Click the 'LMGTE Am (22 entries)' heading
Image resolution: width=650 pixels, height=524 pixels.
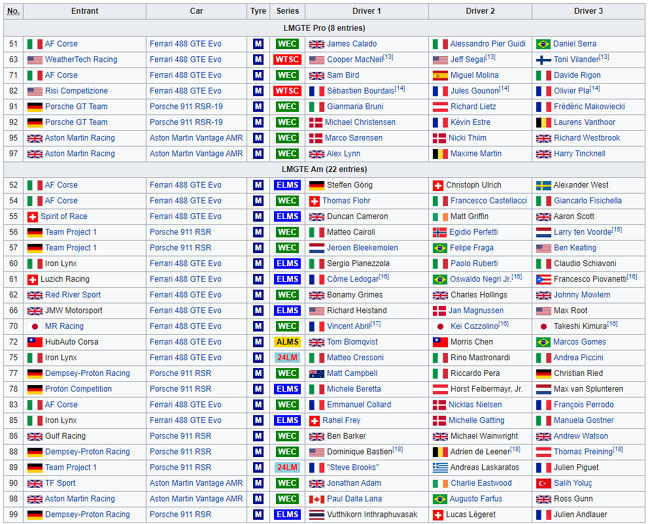pyautogui.click(x=324, y=170)
